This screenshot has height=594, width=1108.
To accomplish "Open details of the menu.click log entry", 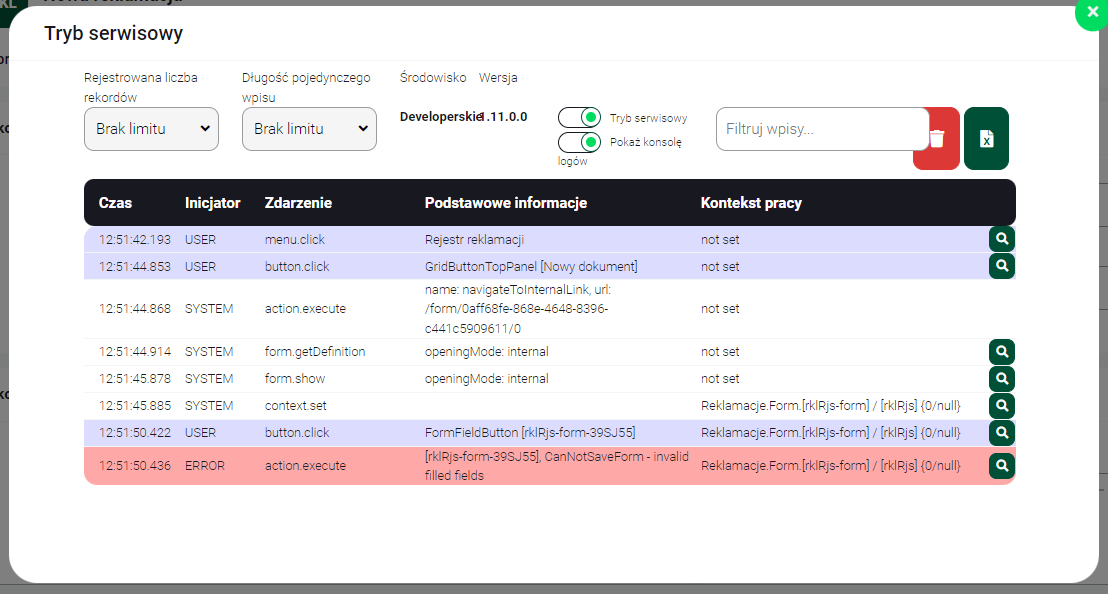I will (1002, 239).
